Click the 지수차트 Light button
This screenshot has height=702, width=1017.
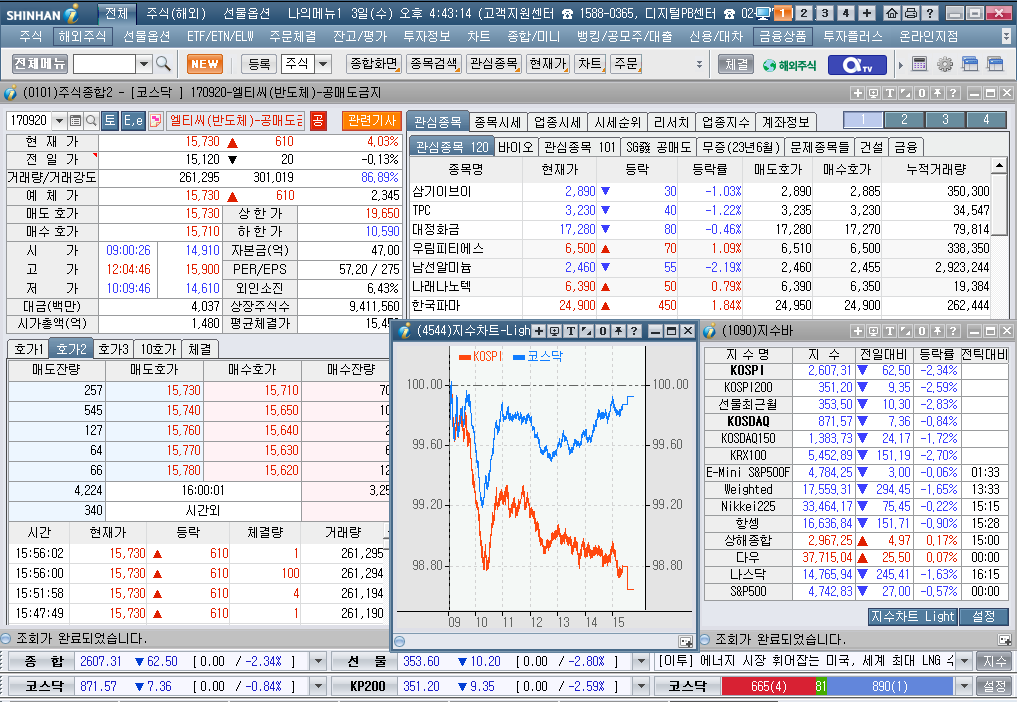pos(912,616)
